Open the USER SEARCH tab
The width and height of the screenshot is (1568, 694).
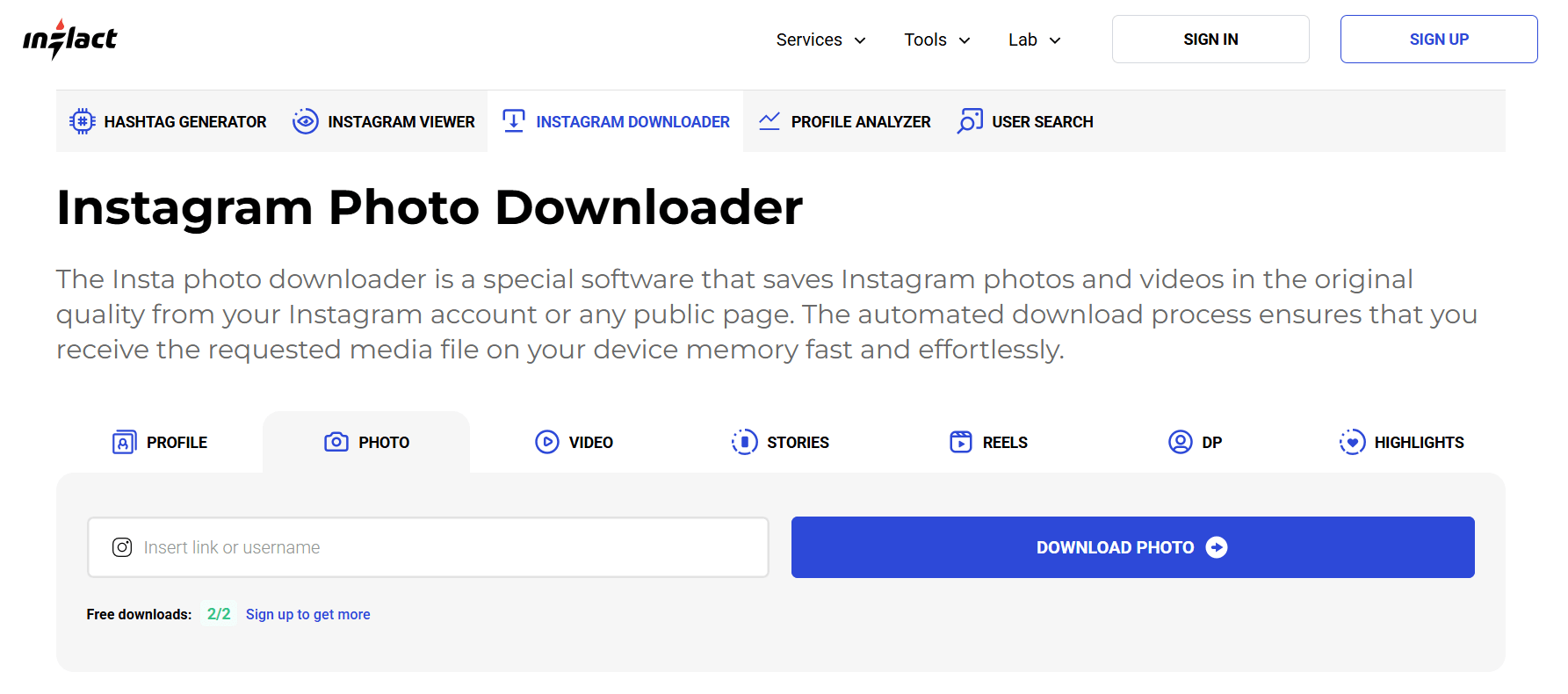(1025, 121)
